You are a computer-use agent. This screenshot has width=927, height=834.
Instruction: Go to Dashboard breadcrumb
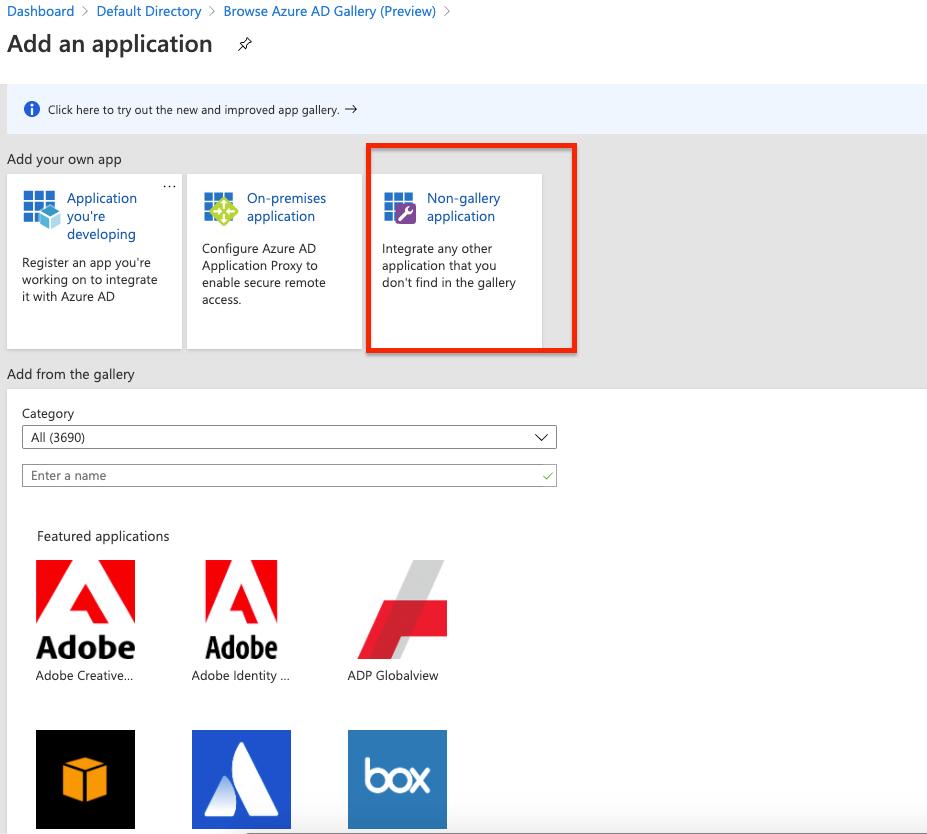click(41, 11)
